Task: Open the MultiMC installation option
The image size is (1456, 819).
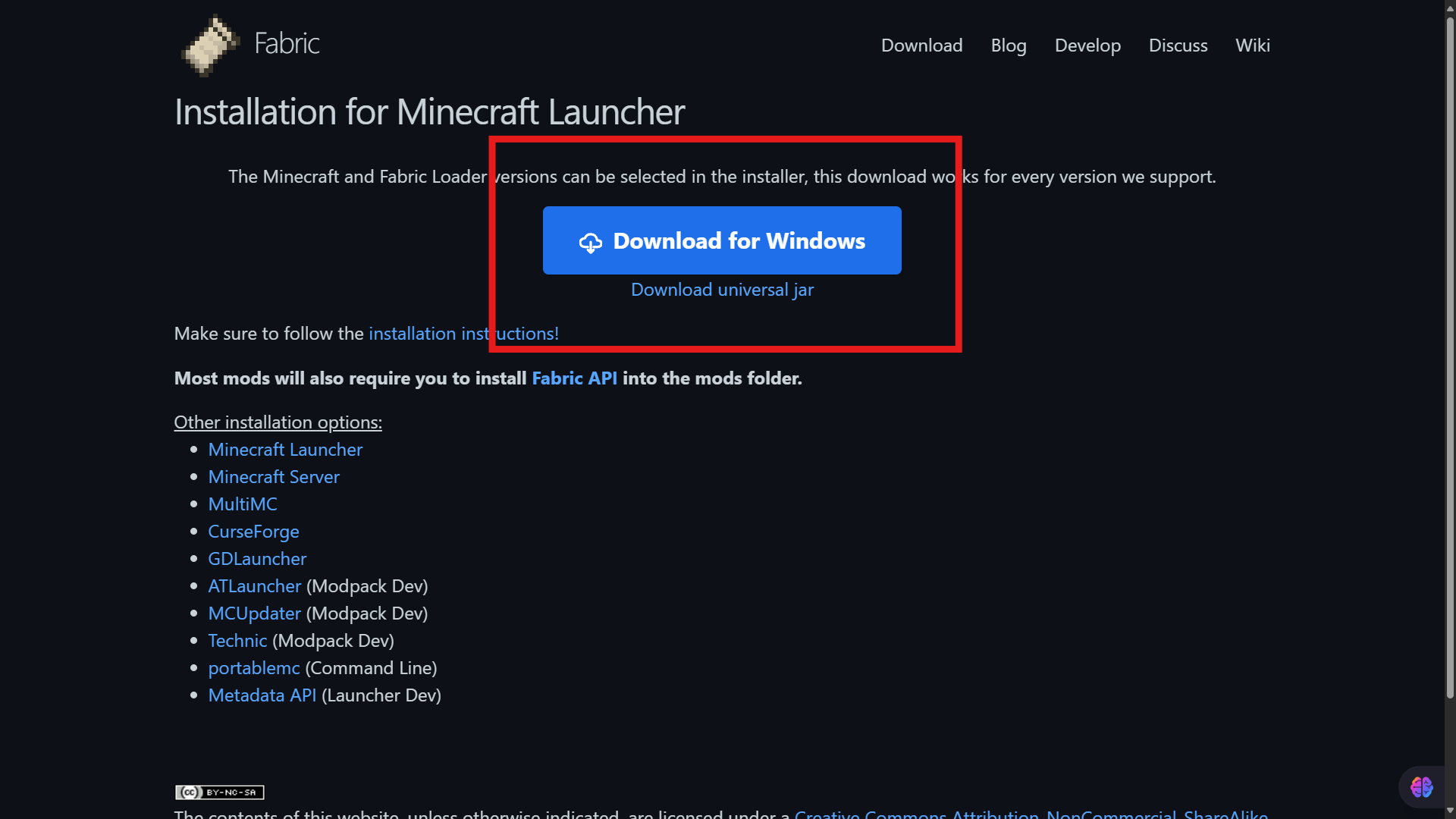Action: click(243, 504)
